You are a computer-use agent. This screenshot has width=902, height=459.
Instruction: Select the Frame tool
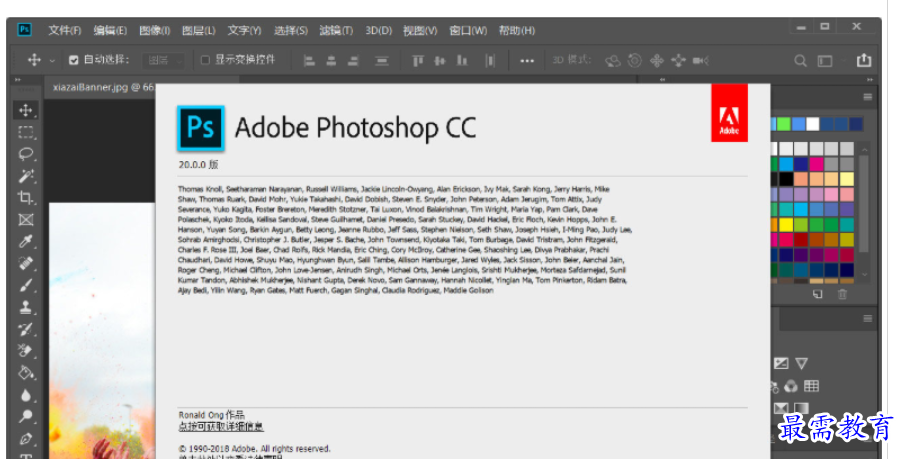[x=26, y=220]
